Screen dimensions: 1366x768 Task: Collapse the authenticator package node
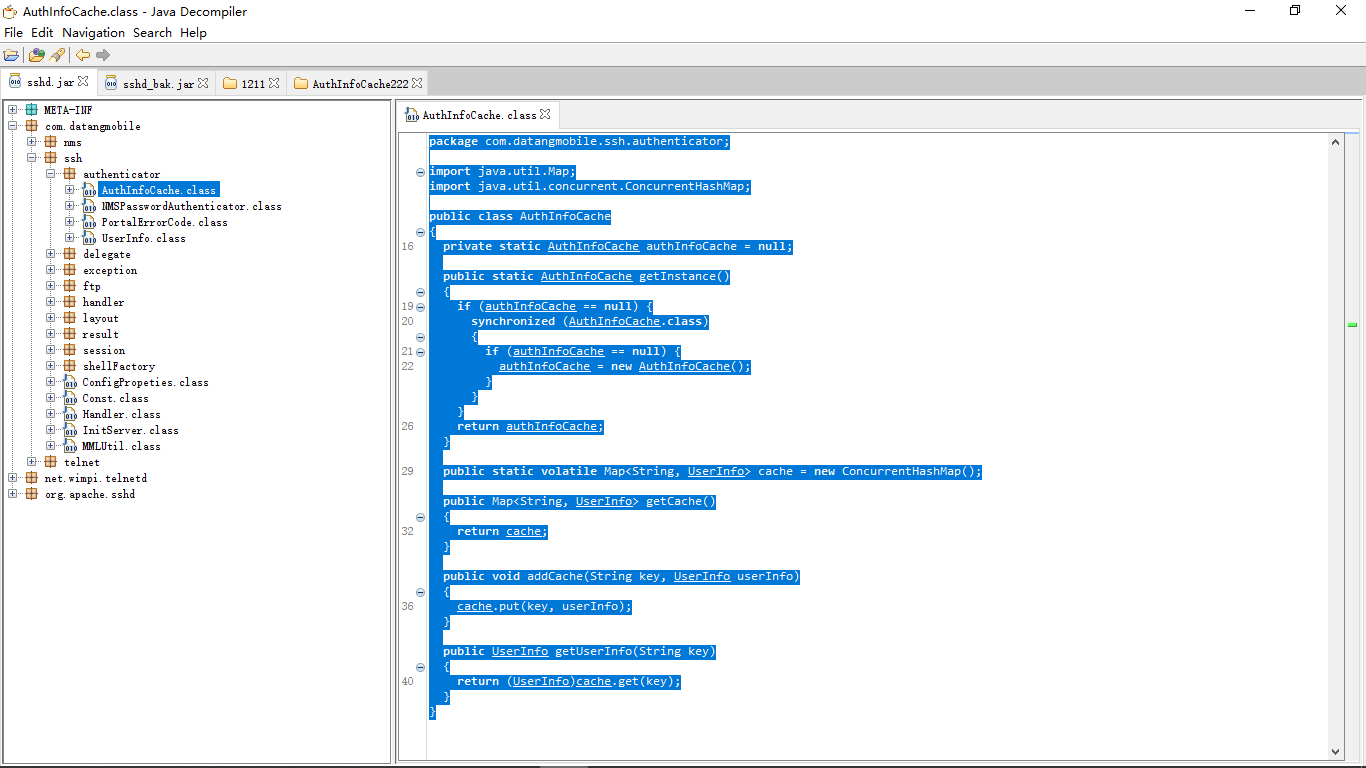51,174
